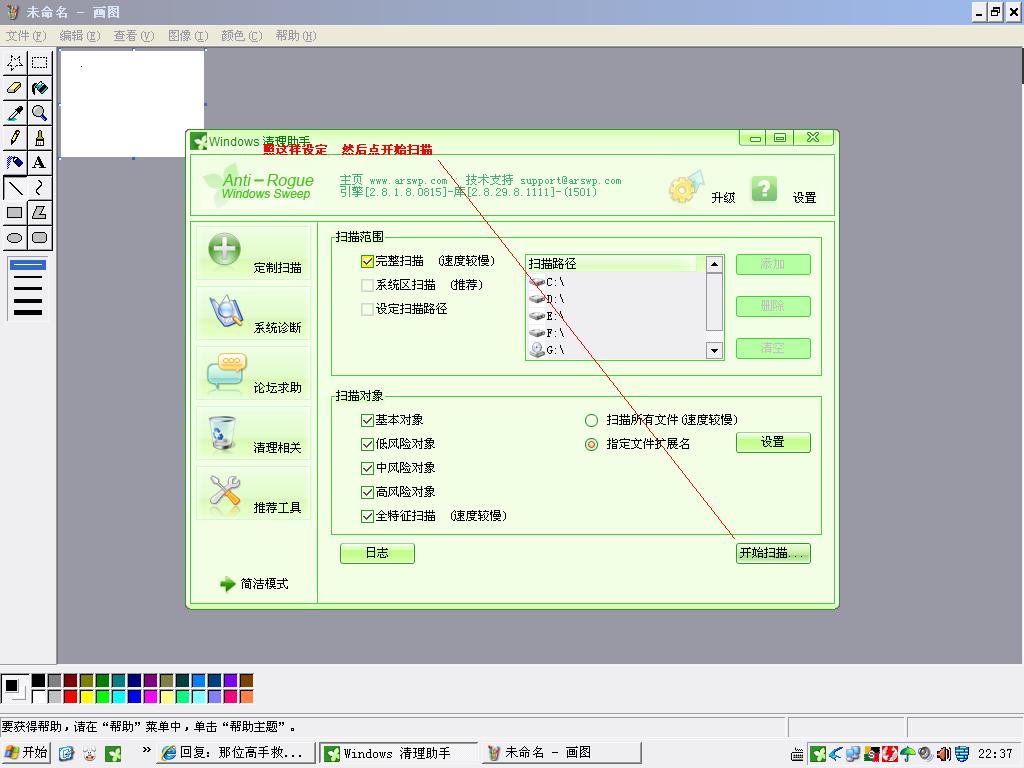The width and height of the screenshot is (1024, 768).
Task: Open Paint 图像 menu
Action: pos(188,36)
